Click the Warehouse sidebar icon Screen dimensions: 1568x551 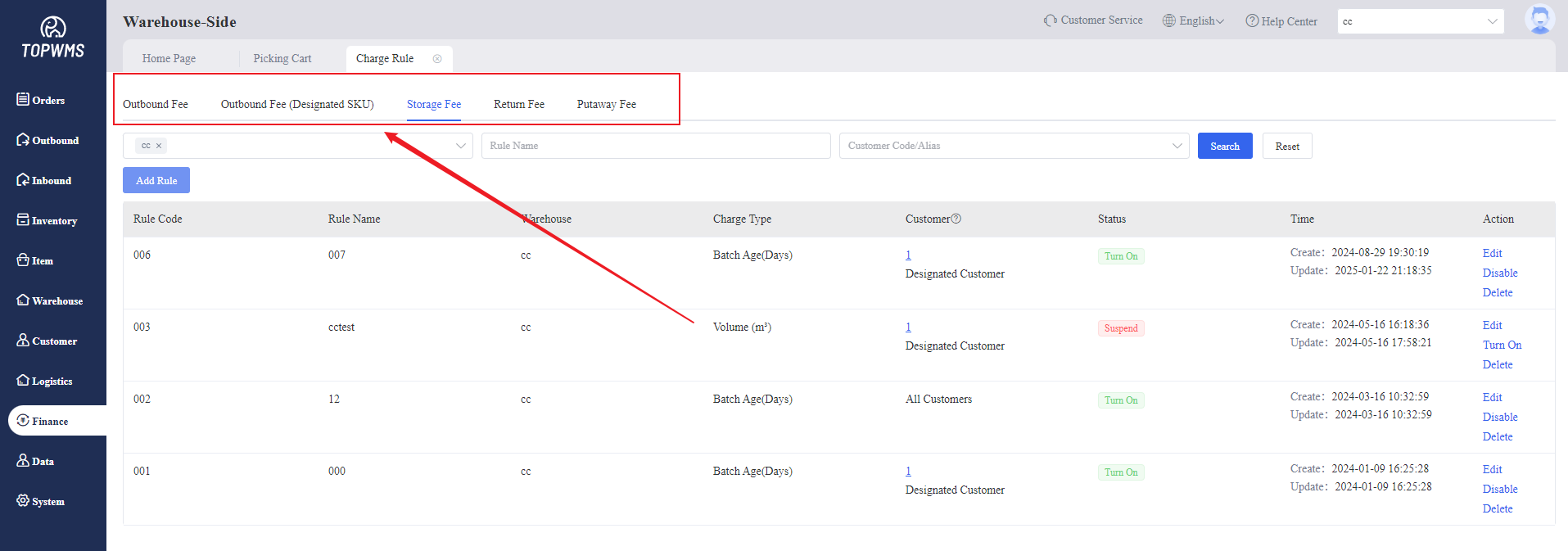[x=23, y=300]
